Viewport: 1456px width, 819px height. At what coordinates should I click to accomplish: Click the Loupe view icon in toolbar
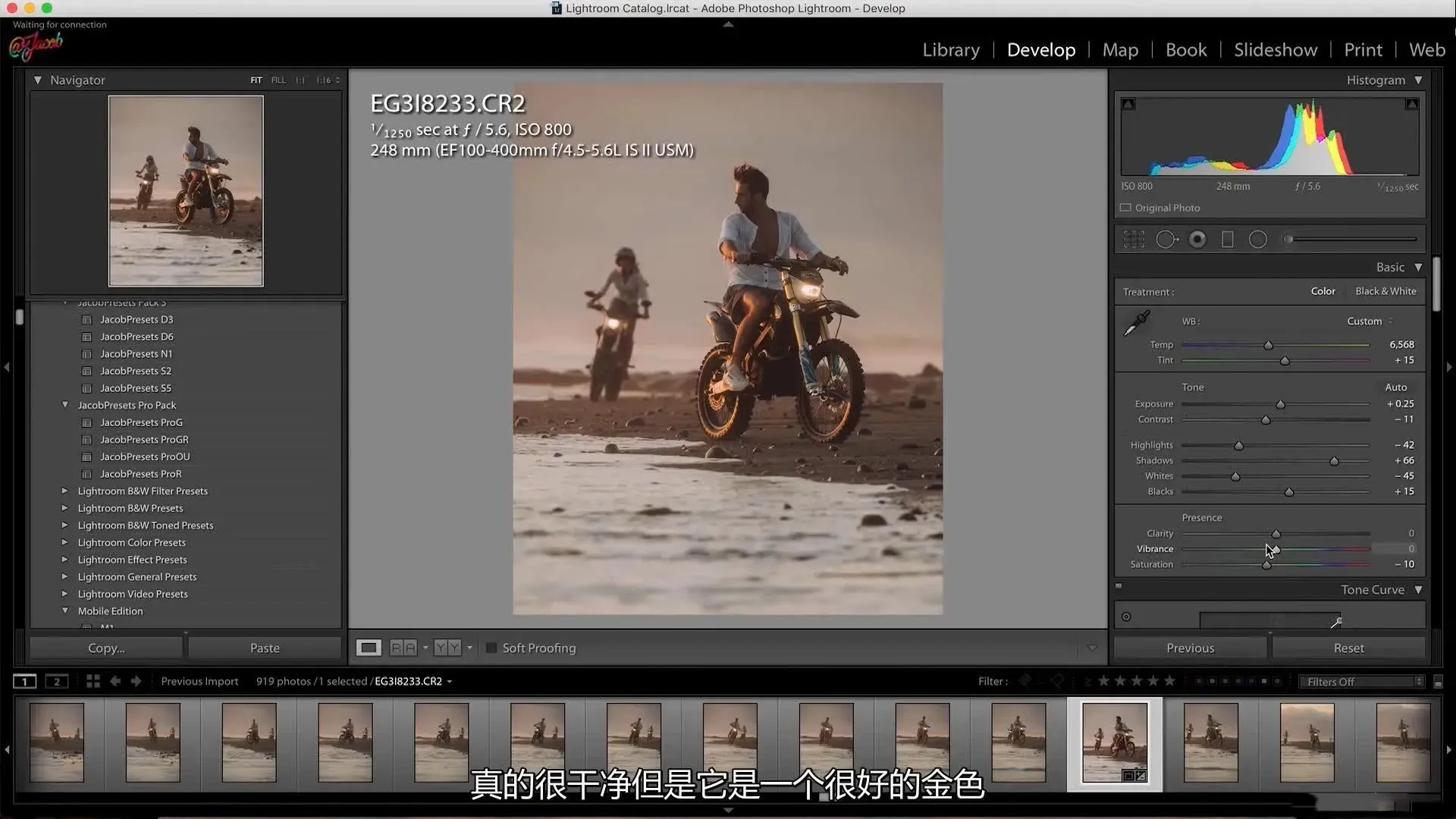369,648
